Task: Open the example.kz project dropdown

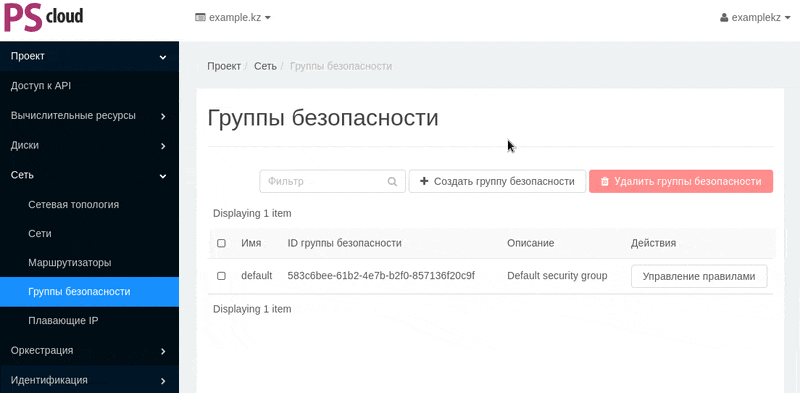Action: pos(233,17)
